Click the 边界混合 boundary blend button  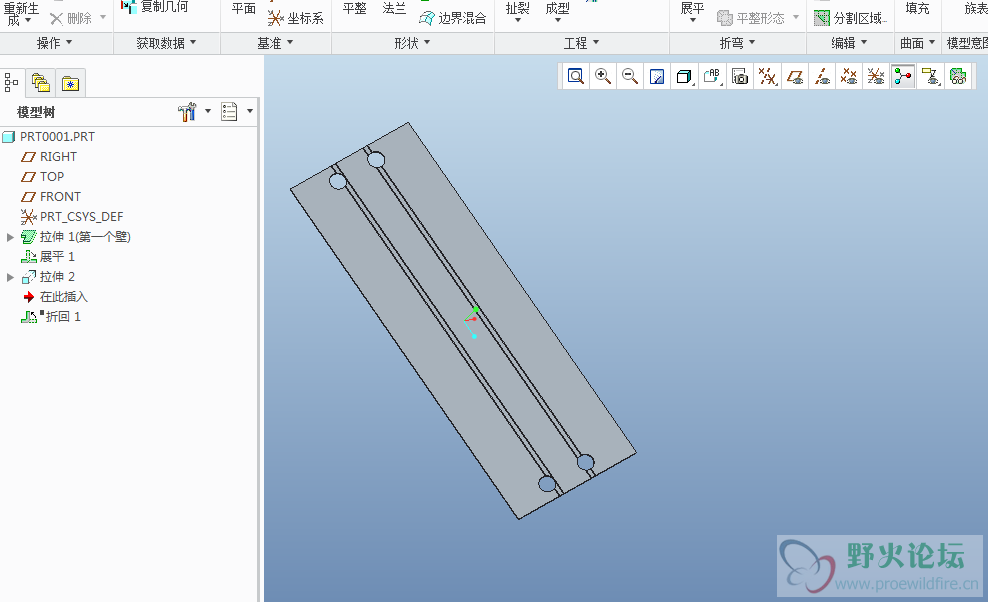(452, 18)
